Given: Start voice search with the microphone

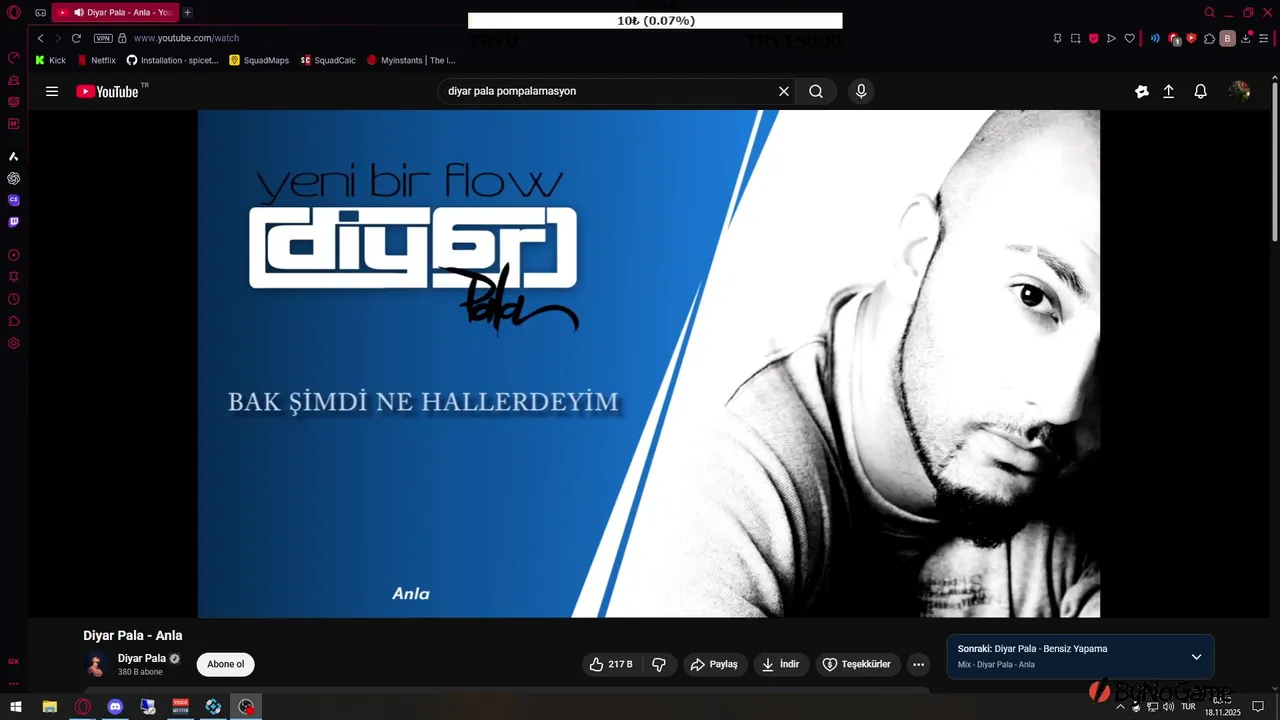Looking at the screenshot, I should 861,91.
